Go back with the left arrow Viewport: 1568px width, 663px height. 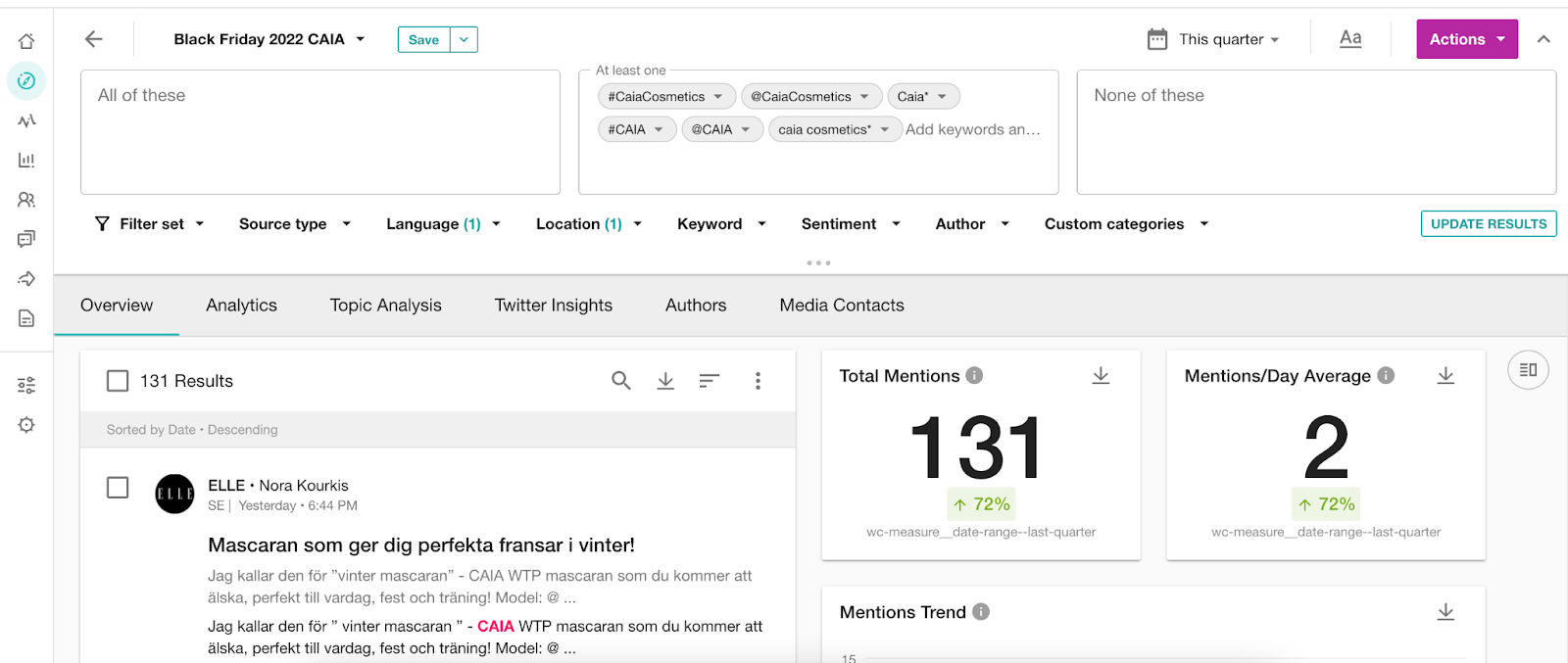point(94,39)
